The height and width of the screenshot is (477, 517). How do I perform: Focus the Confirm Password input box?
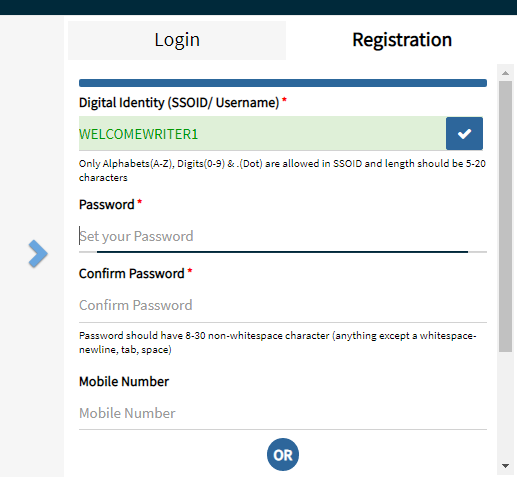283,305
